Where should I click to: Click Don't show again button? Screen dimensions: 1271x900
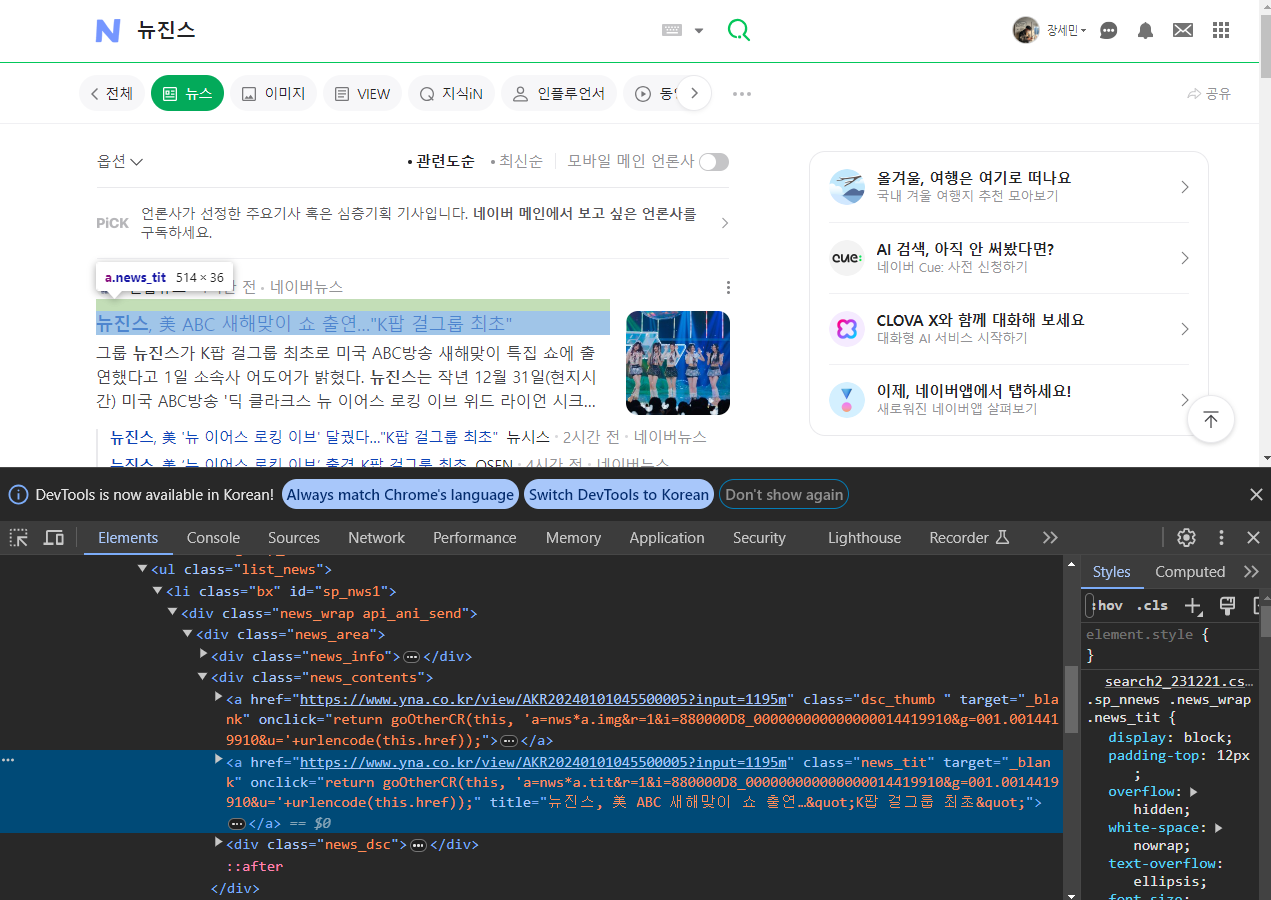click(x=784, y=494)
